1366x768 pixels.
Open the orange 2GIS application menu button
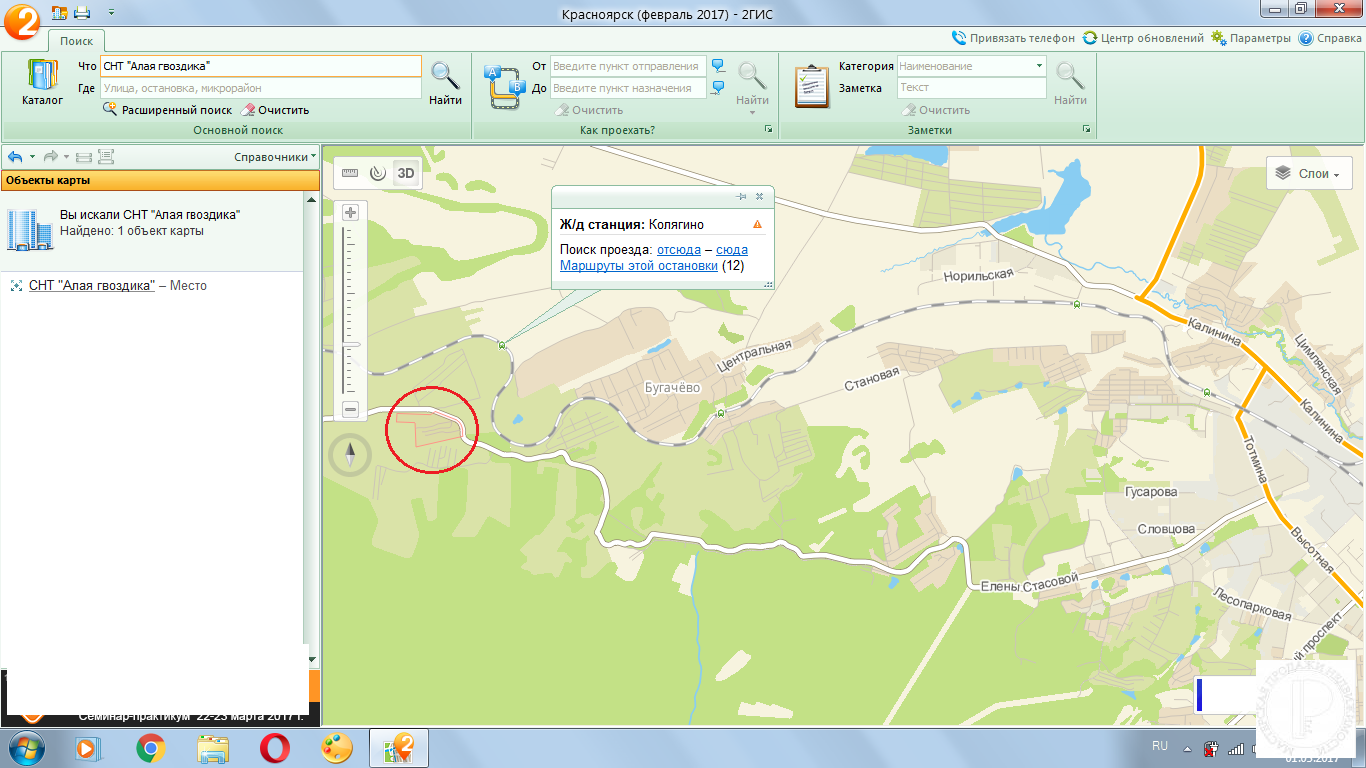[x=22, y=20]
